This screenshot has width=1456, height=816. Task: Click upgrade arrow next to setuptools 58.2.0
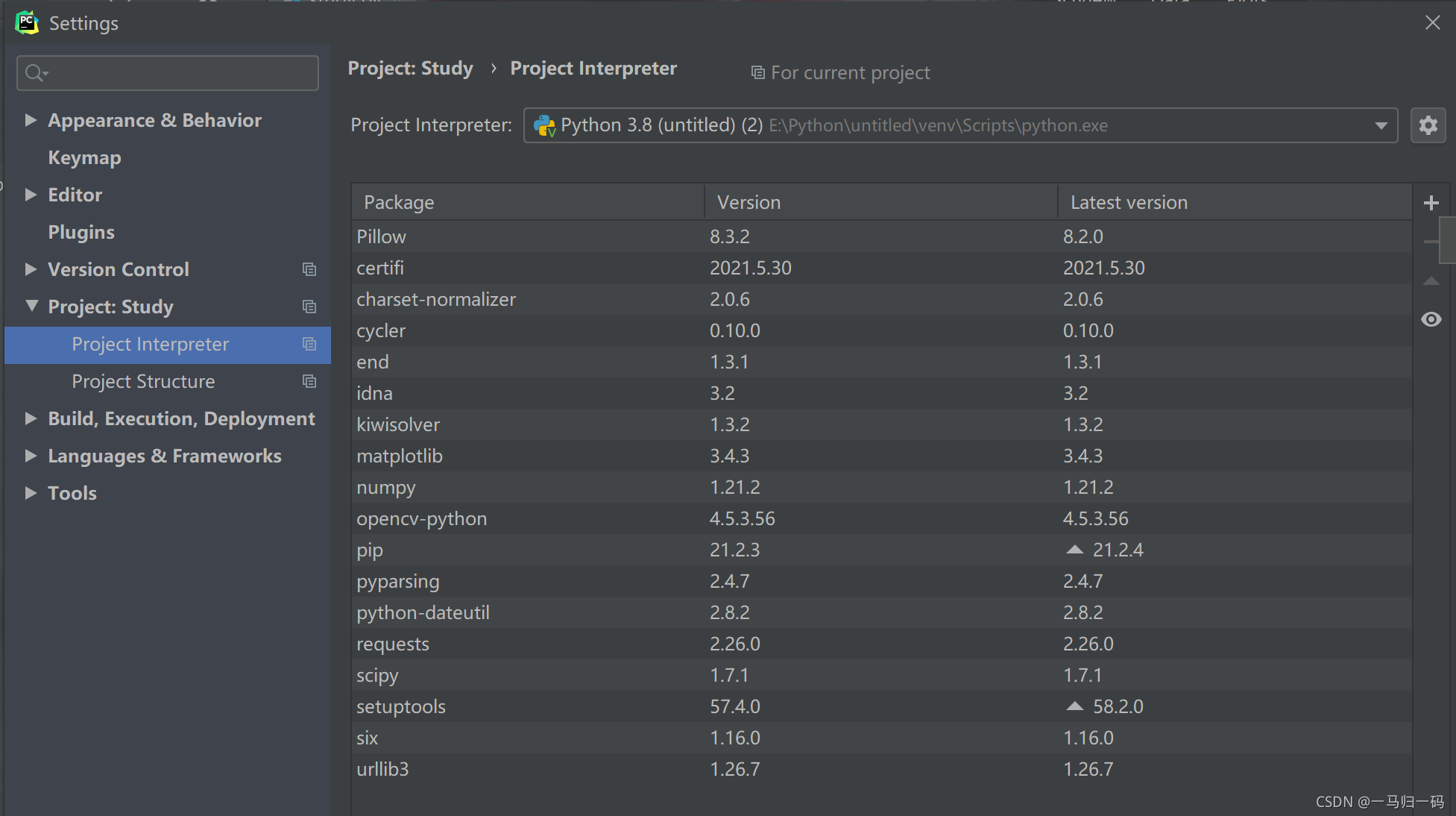[1074, 706]
